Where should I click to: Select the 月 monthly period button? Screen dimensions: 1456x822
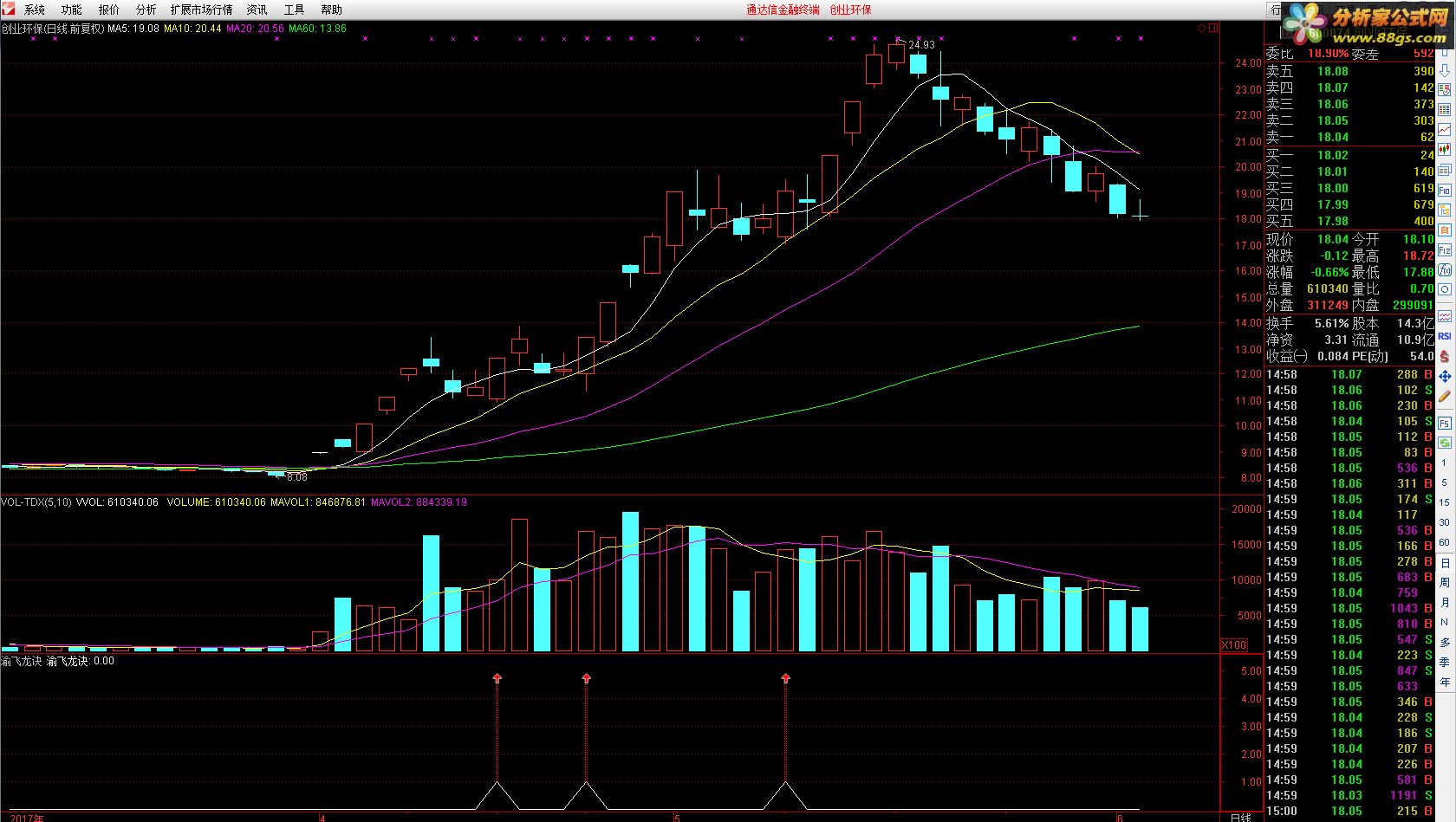coord(1445,603)
